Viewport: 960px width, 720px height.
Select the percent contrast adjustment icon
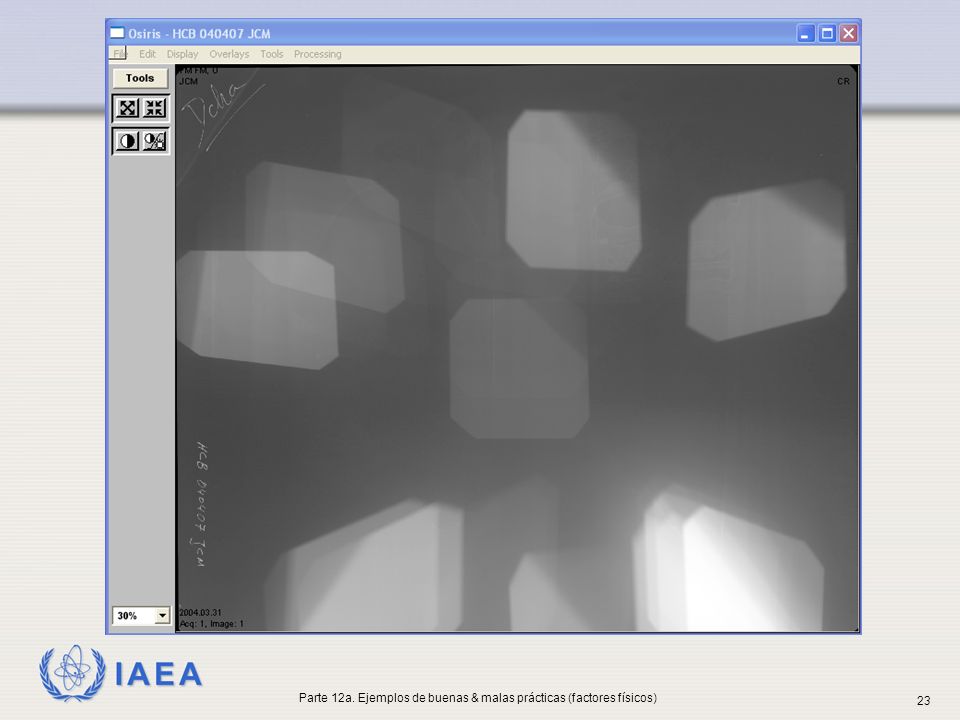(154, 141)
